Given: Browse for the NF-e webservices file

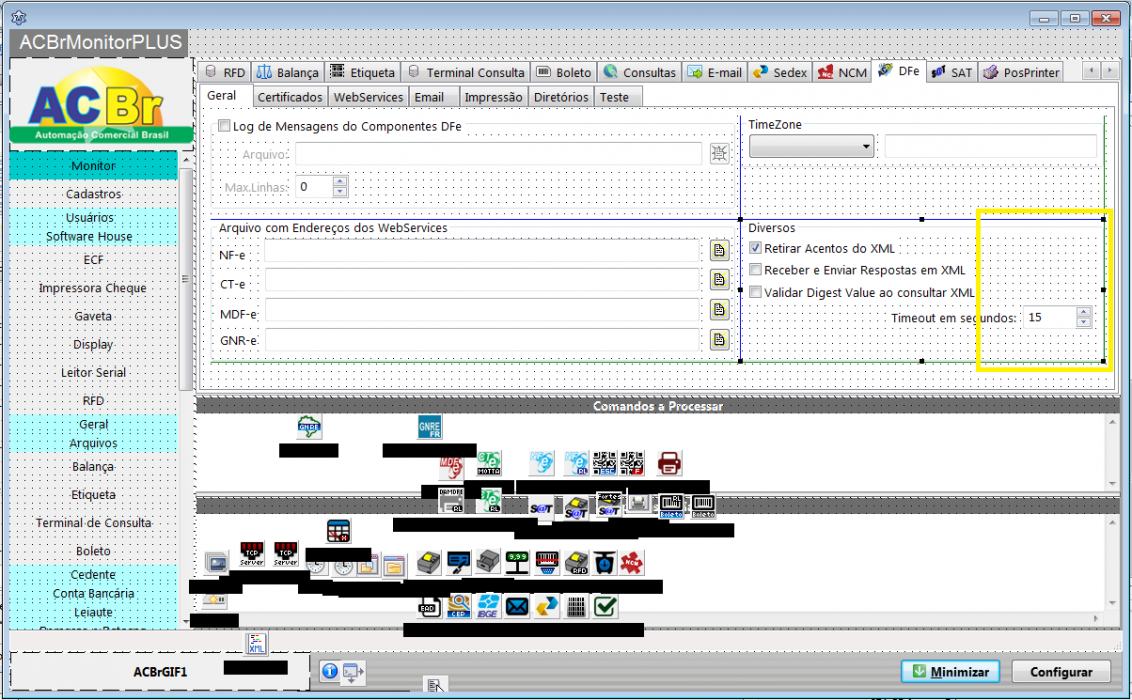Looking at the screenshot, I should (x=719, y=250).
